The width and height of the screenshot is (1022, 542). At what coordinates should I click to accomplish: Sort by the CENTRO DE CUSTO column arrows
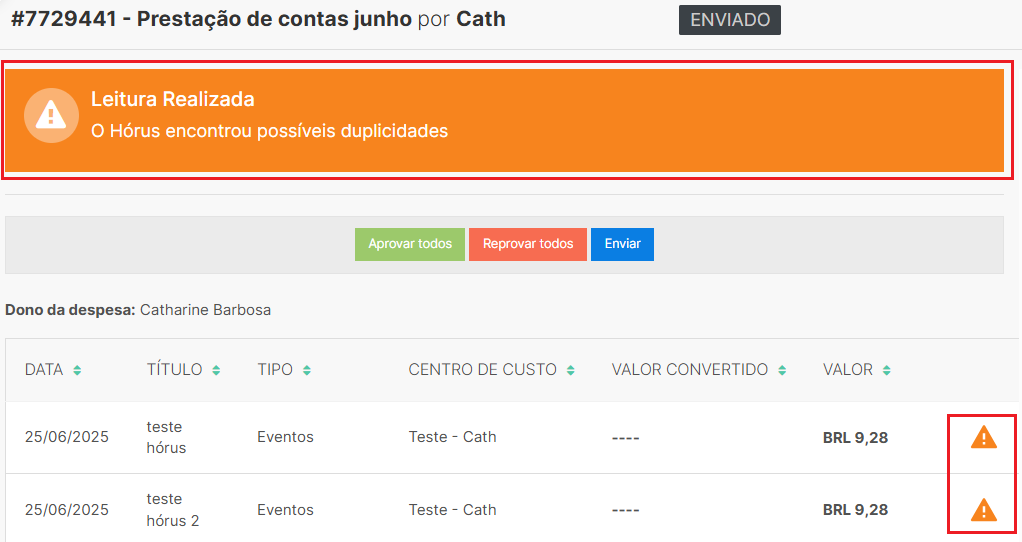570,370
